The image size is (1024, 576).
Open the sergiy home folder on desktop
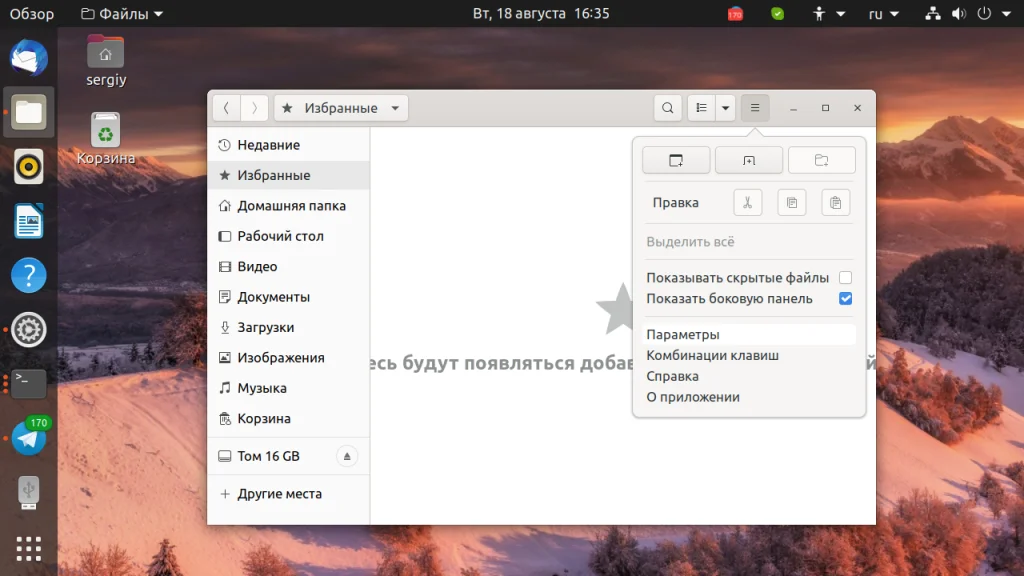(x=106, y=61)
